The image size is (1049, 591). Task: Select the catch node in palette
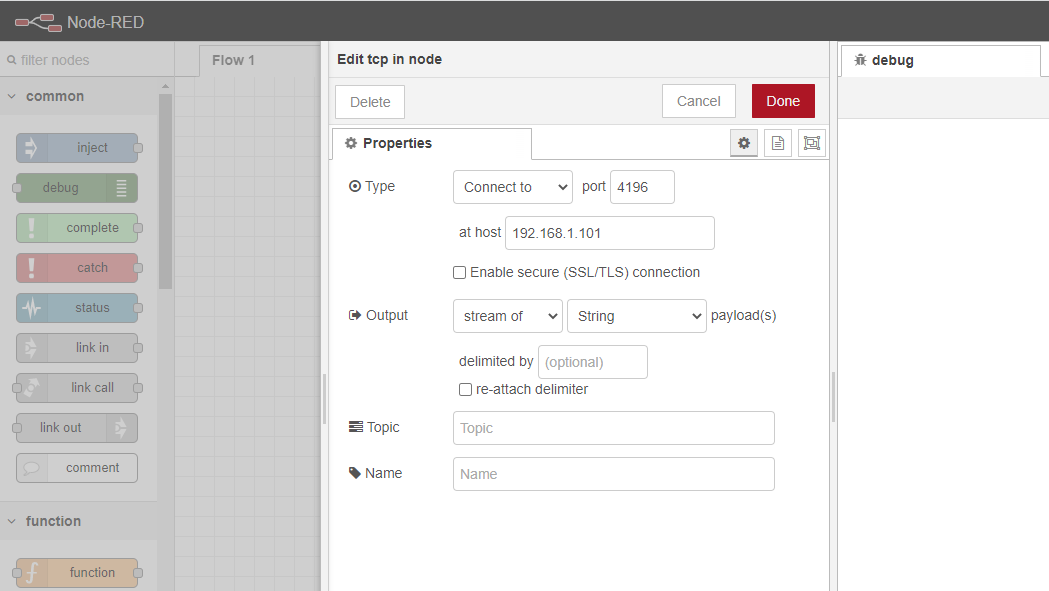(78, 268)
